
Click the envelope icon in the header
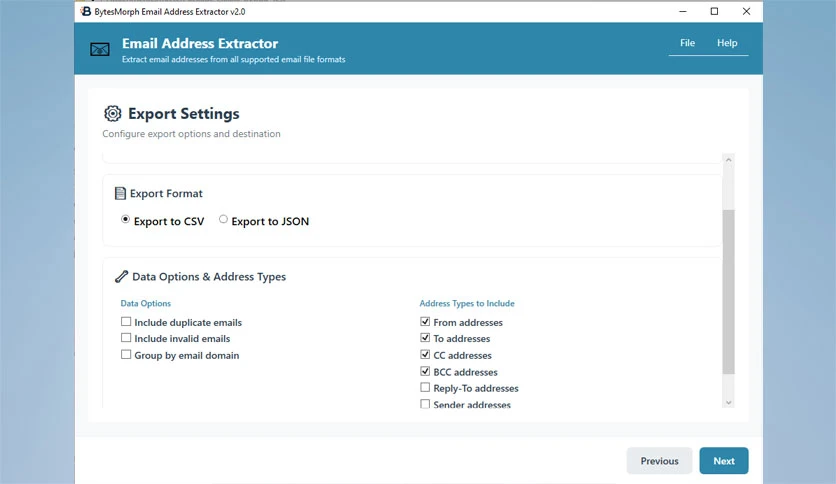click(100, 50)
